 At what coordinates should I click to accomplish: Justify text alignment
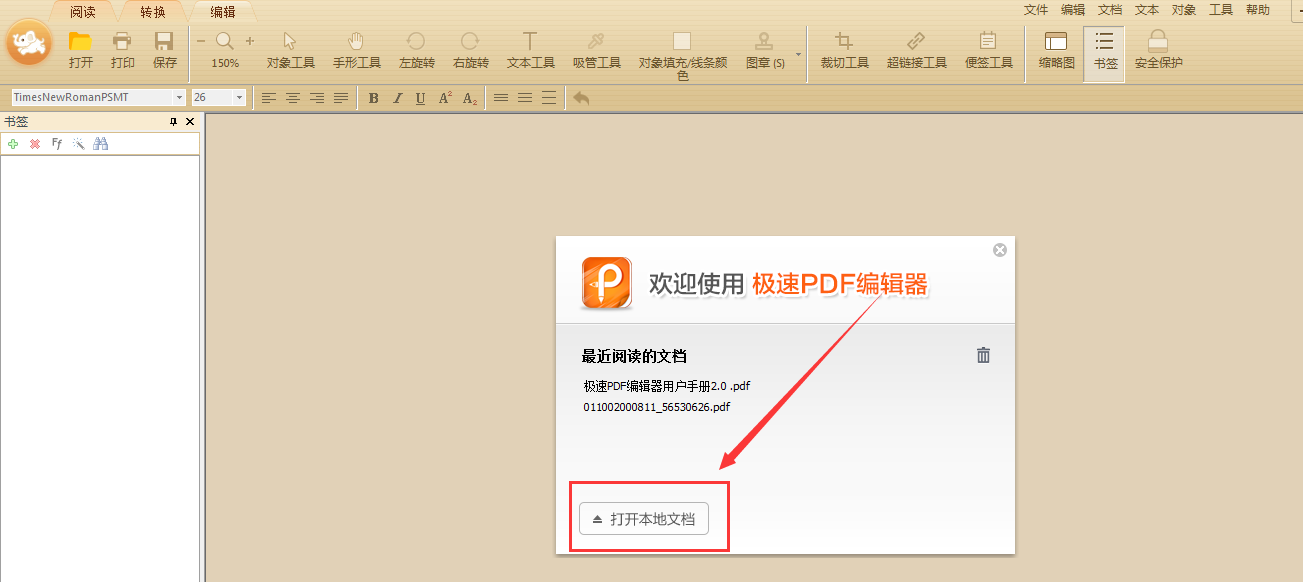click(x=341, y=98)
